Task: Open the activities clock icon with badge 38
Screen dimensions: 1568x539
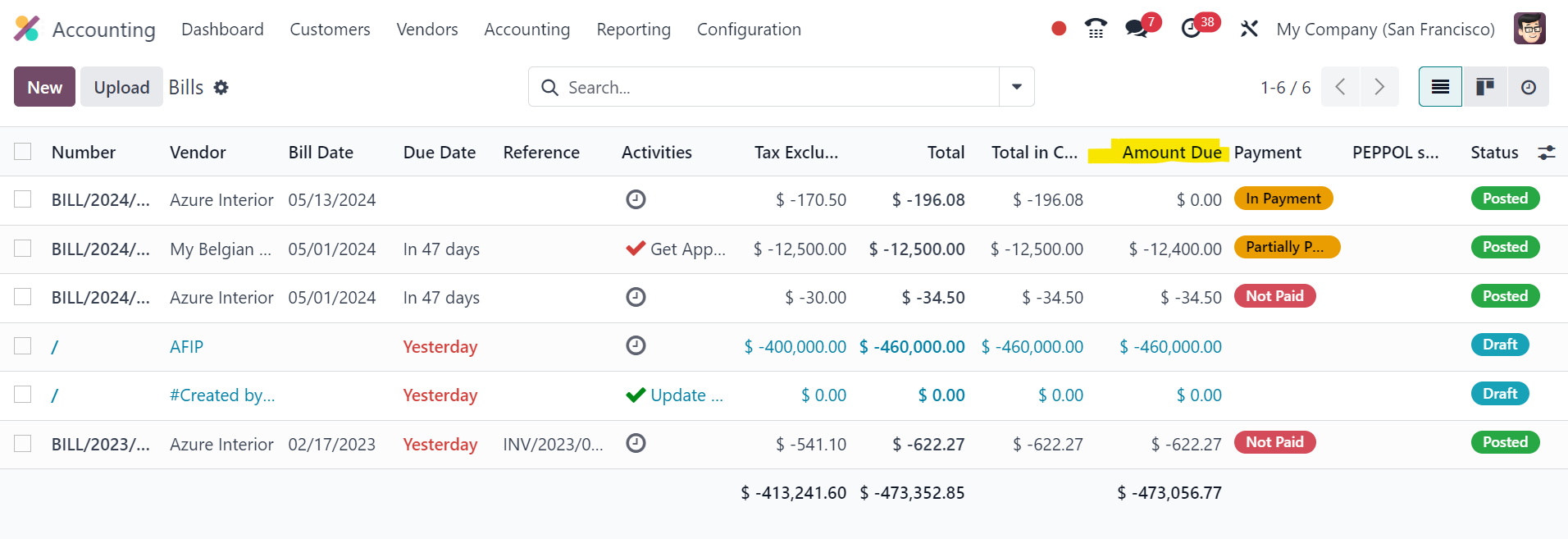Action: 1191,29
